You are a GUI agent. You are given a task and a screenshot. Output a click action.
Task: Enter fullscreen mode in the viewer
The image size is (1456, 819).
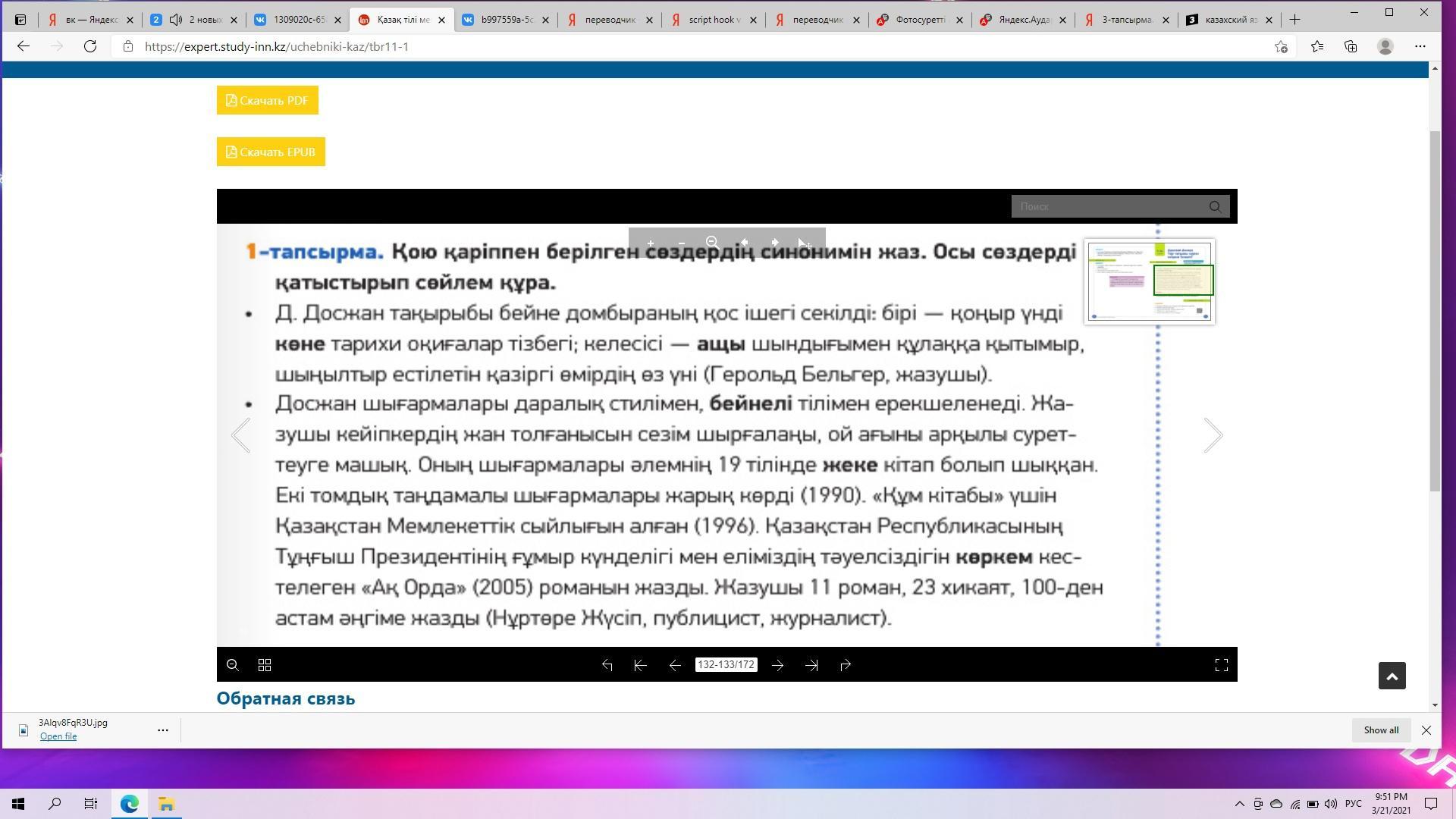[1221, 665]
